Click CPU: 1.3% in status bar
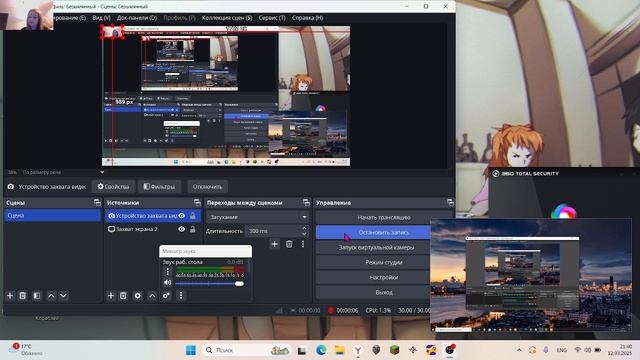 378,310
